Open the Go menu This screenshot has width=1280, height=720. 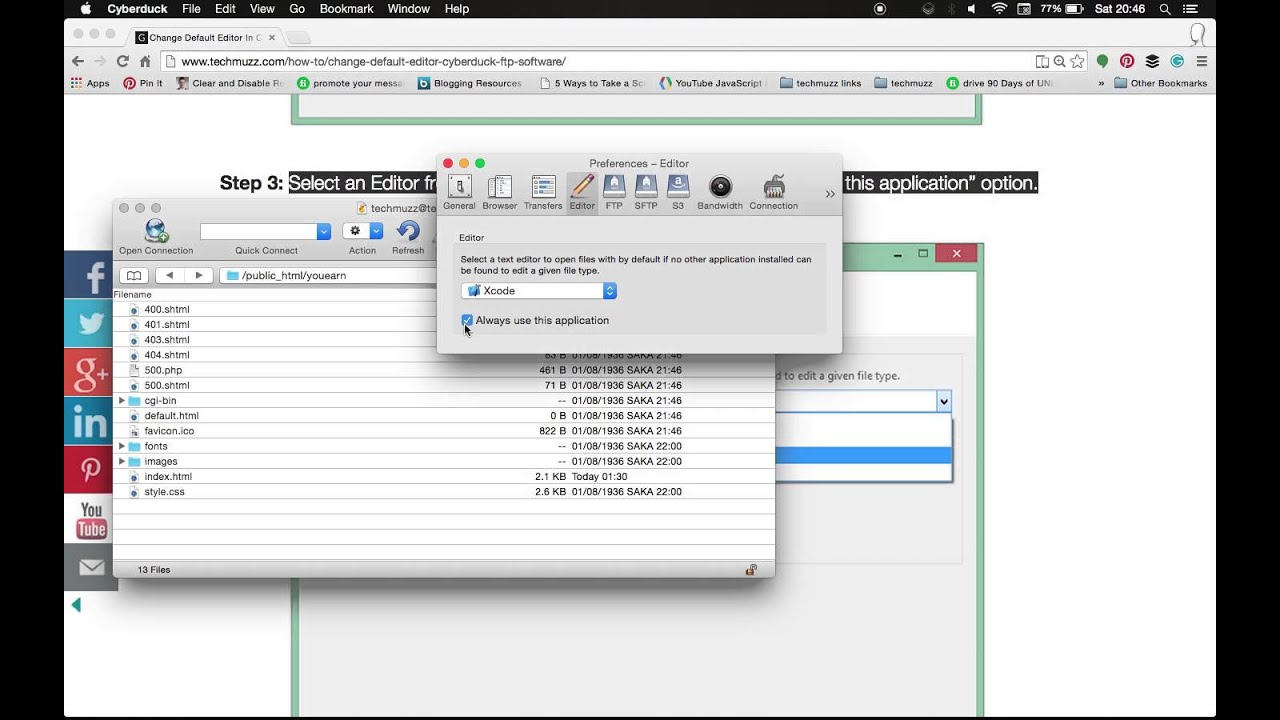(x=297, y=9)
